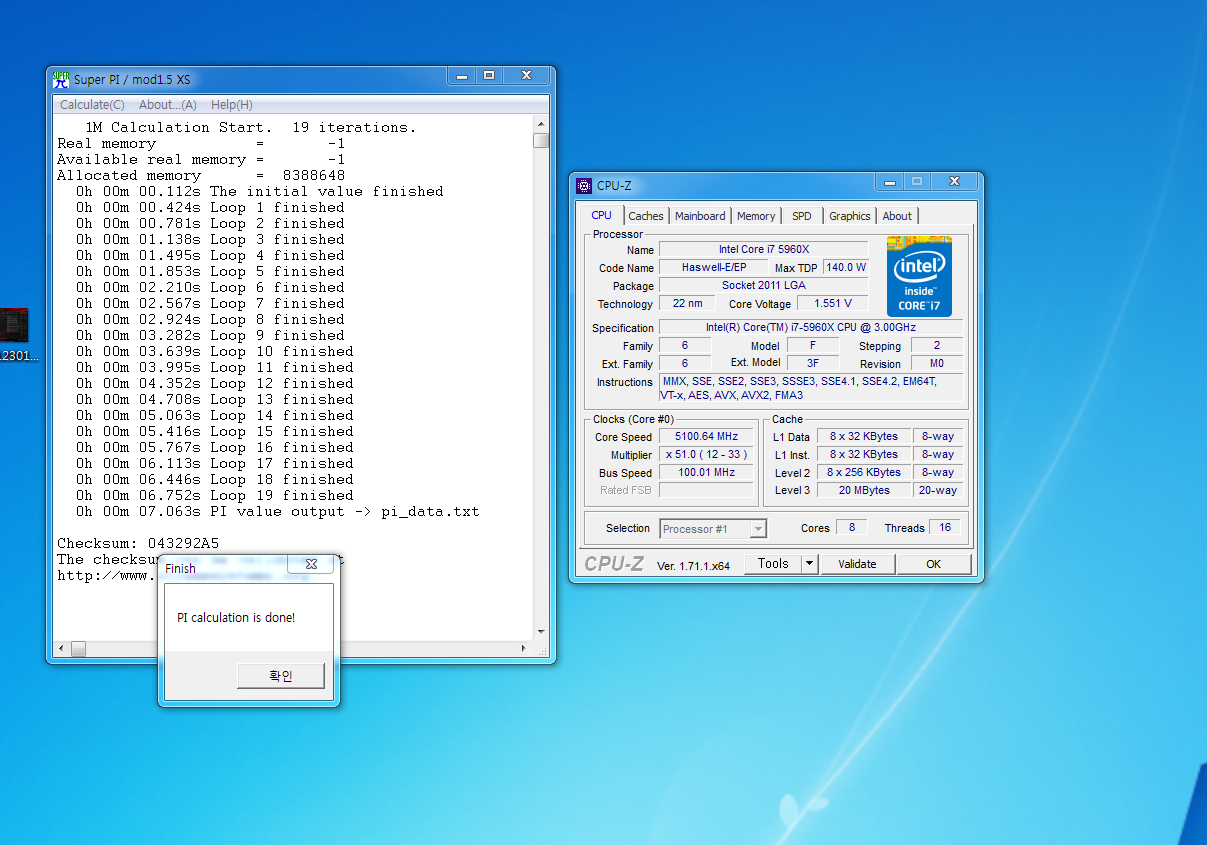Click the Checksum: 043292A5 line in Super PI
Image resolution: width=1207 pixels, height=845 pixels.
pos(138,544)
